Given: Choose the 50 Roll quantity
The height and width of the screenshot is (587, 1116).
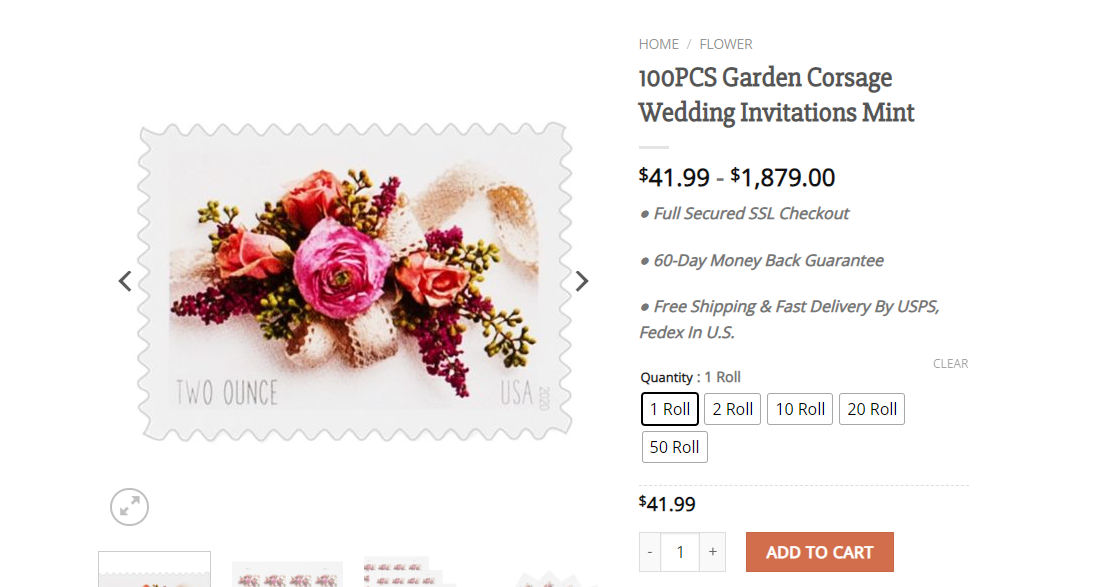Looking at the screenshot, I should [x=674, y=447].
